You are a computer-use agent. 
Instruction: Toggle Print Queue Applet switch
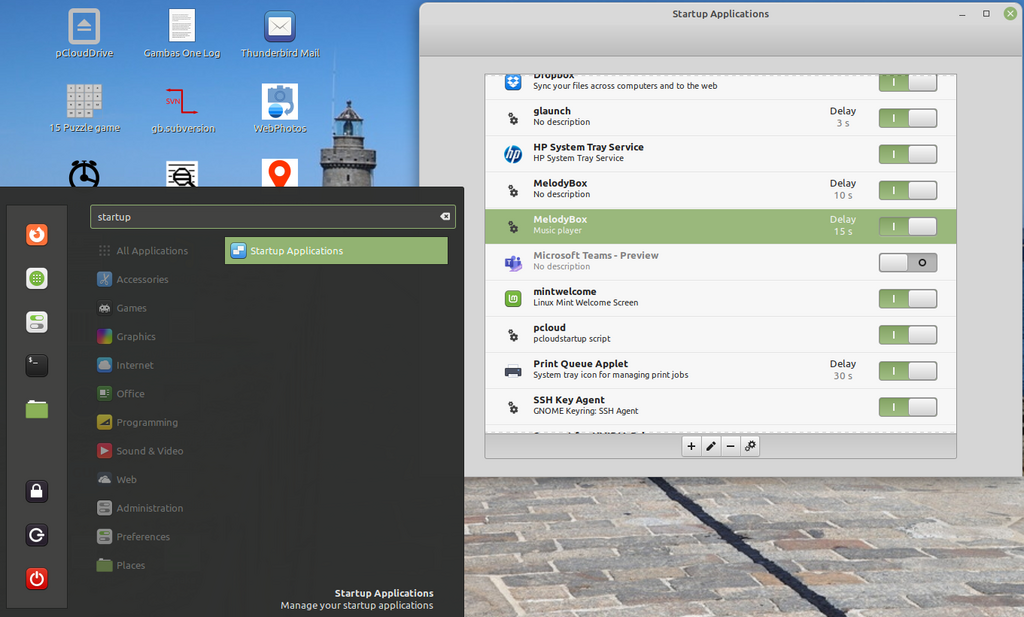[908, 371]
